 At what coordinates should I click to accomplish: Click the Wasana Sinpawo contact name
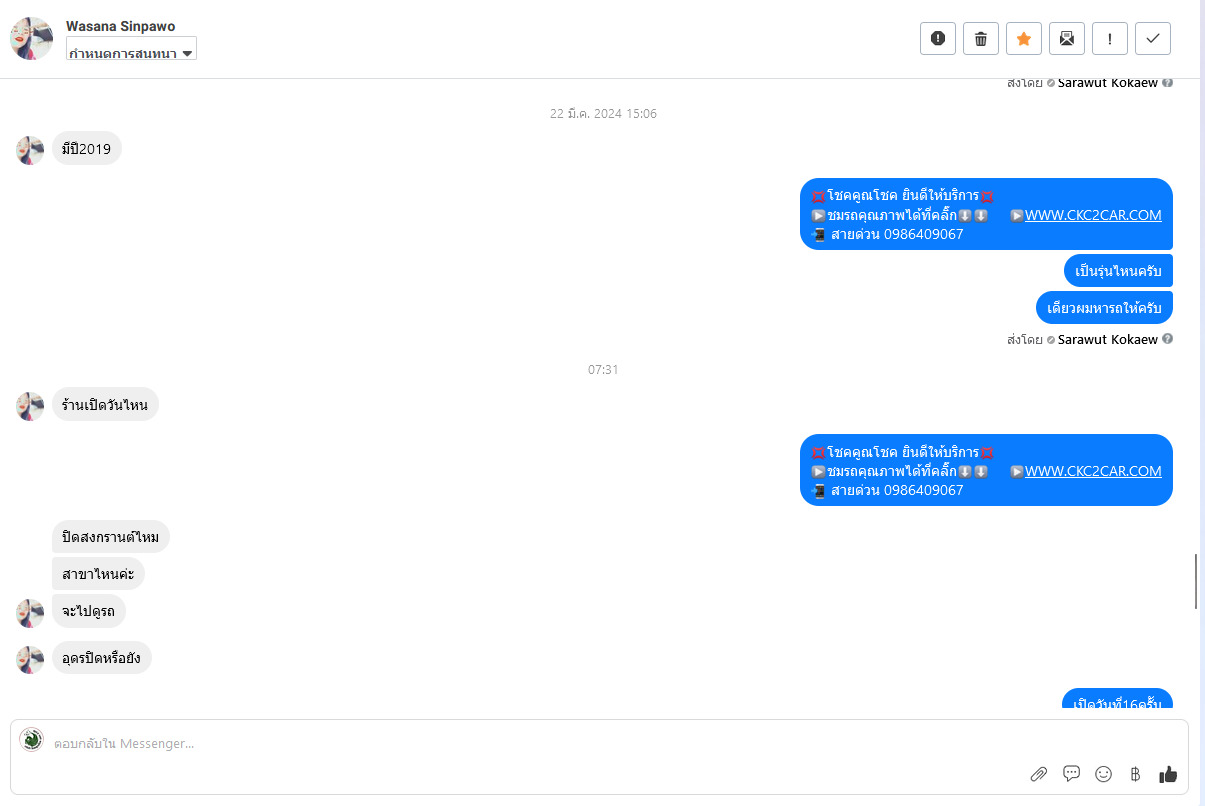pos(120,26)
